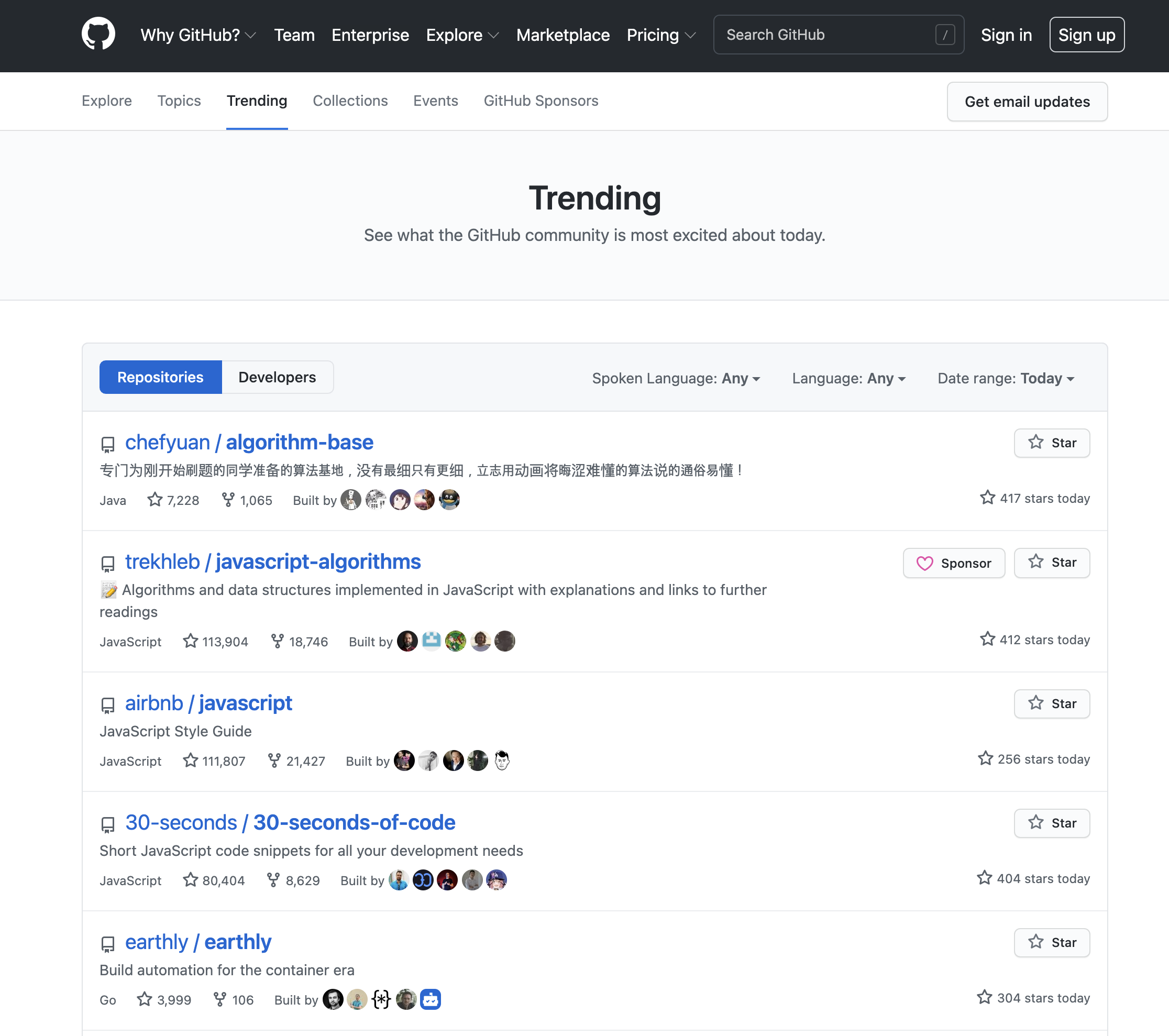The height and width of the screenshot is (1036, 1169).
Task: Click the GitHub Octocat logo
Action: point(98,35)
